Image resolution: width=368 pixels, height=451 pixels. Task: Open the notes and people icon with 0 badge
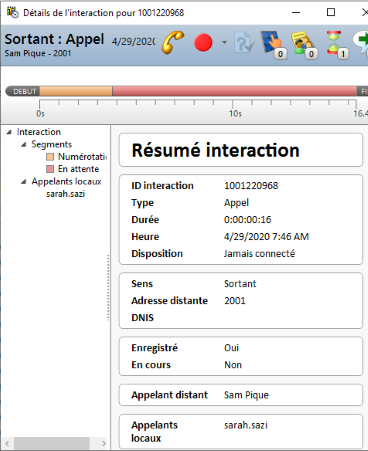point(304,44)
